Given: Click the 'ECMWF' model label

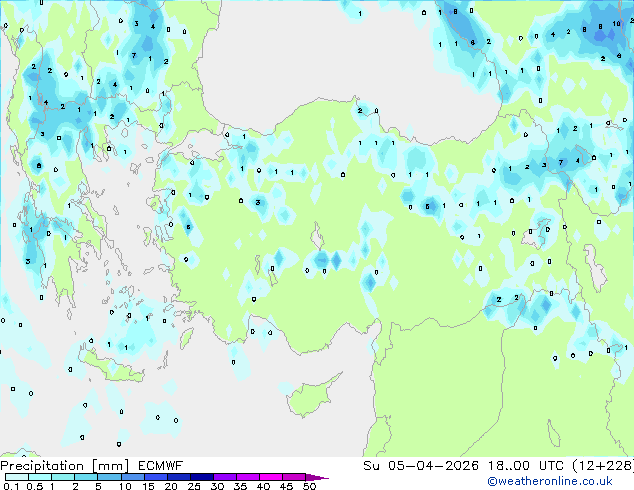Looking at the screenshot, I should (x=161, y=466).
